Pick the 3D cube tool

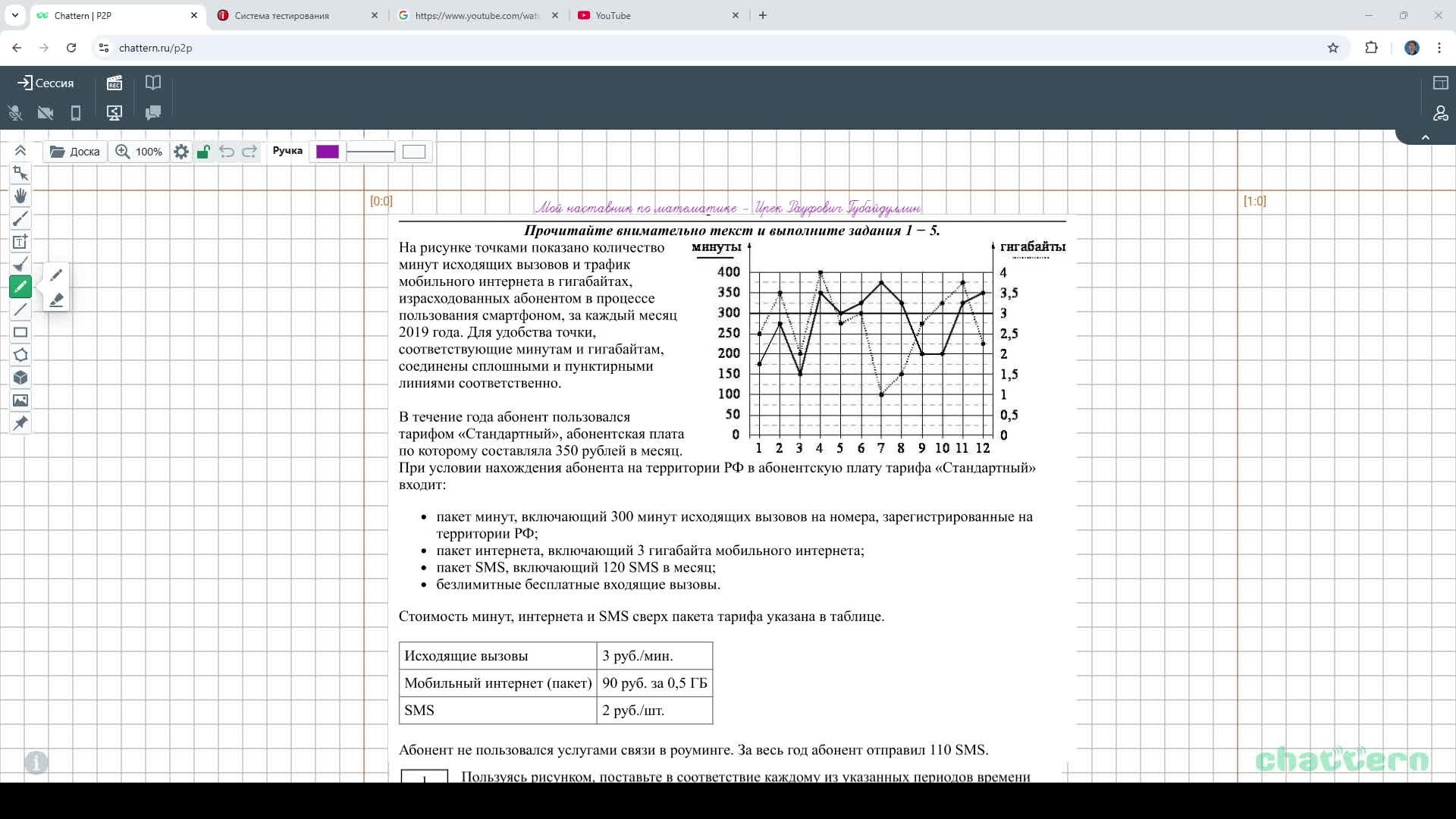[20, 378]
